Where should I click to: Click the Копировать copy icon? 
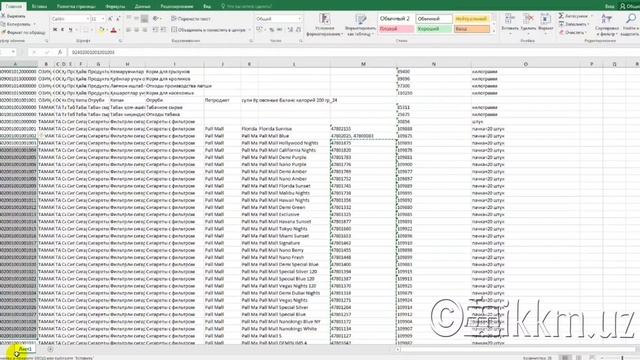[3, 24]
